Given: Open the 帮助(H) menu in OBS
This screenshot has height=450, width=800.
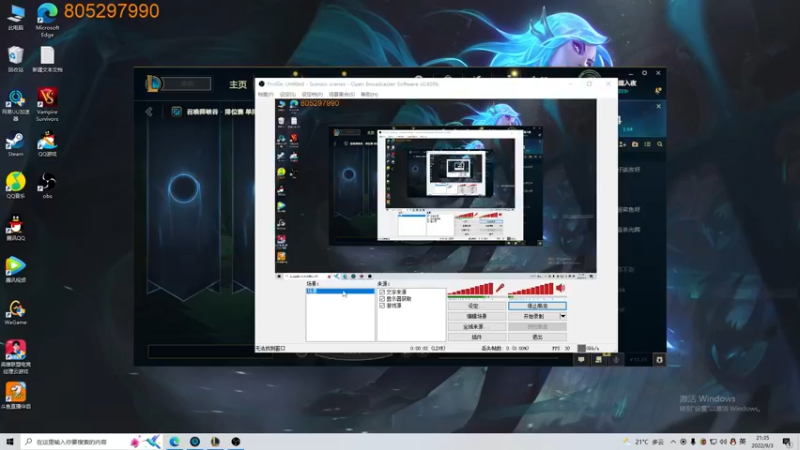Looking at the screenshot, I should (369, 94).
